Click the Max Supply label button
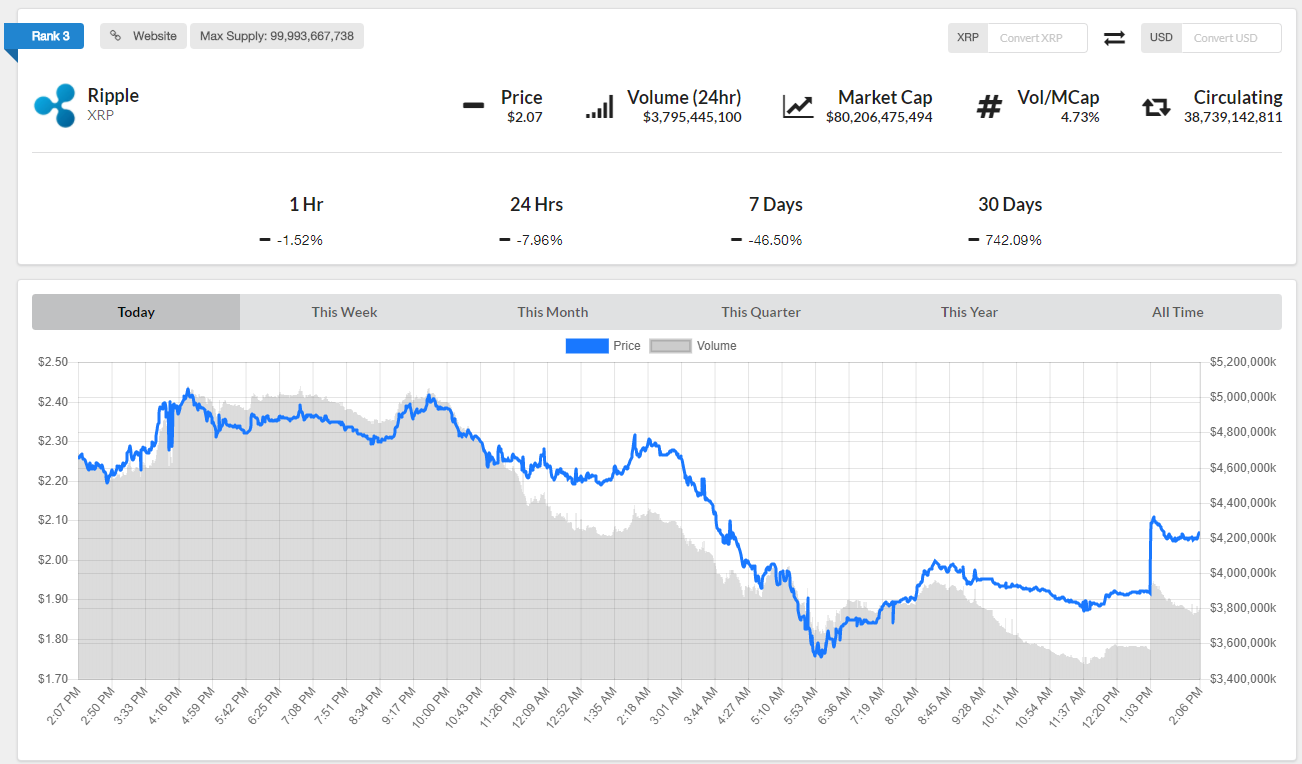 click(277, 36)
